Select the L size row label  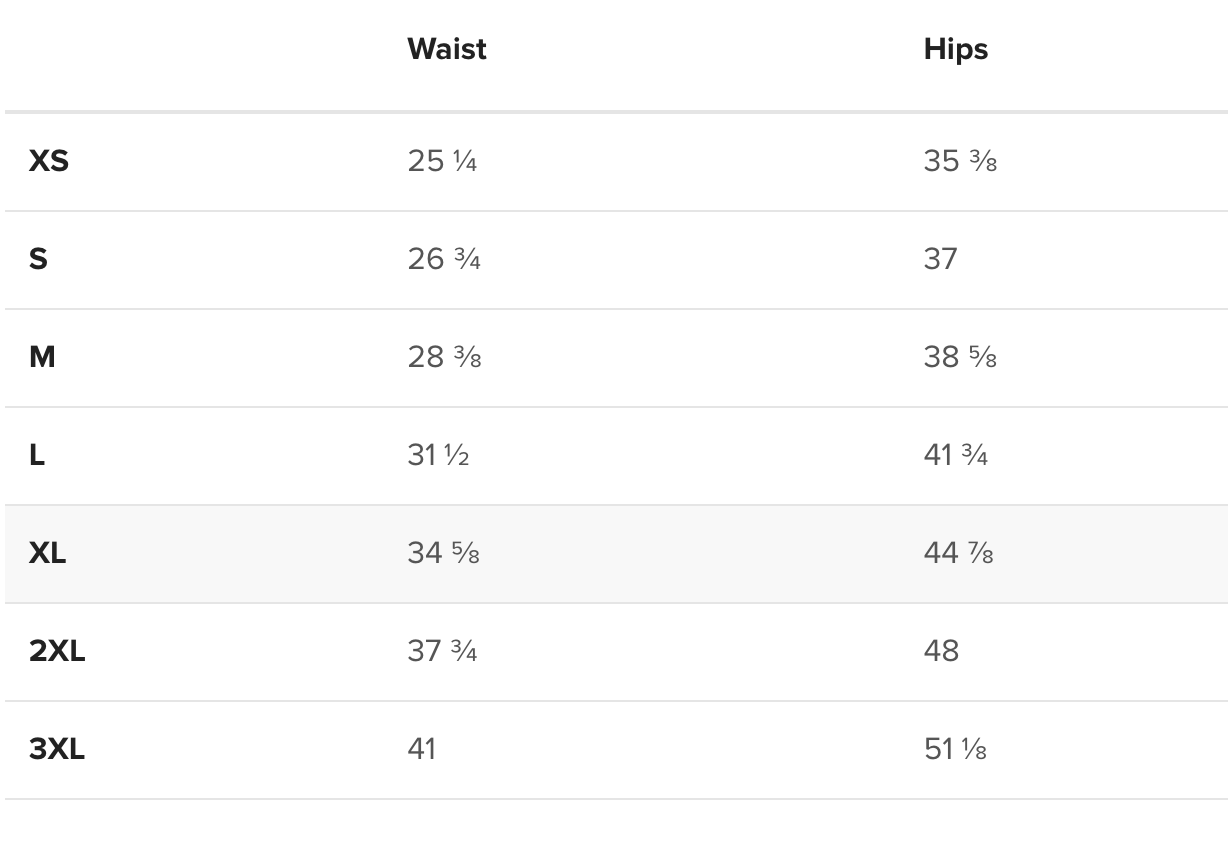pos(37,455)
